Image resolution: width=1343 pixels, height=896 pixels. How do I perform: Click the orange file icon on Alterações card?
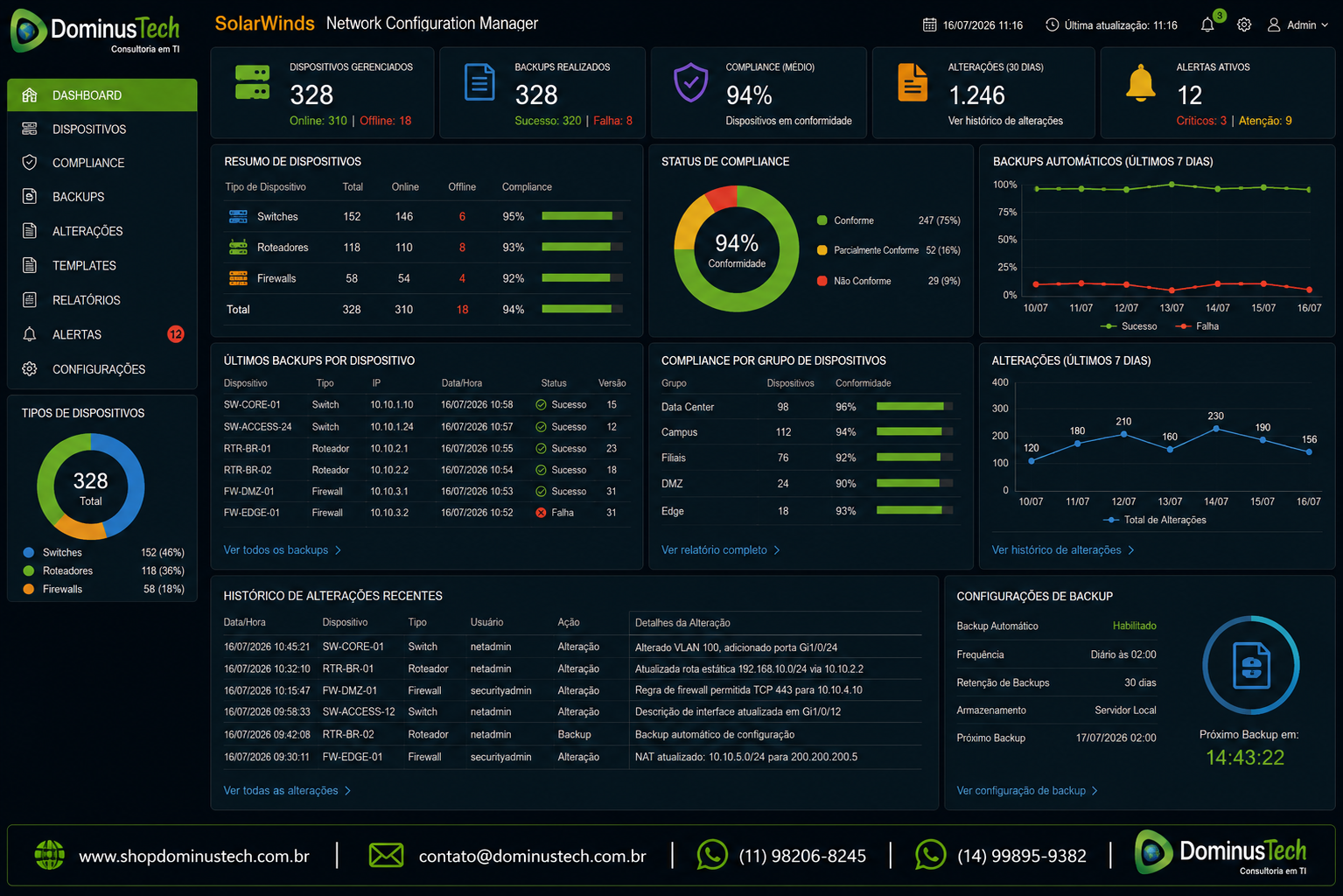pos(913,82)
